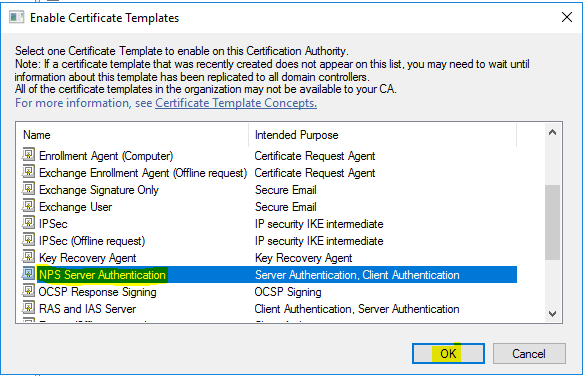Click the dialog title bar icon
This screenshot has width=584, height=376.
[x=16, y=17]
